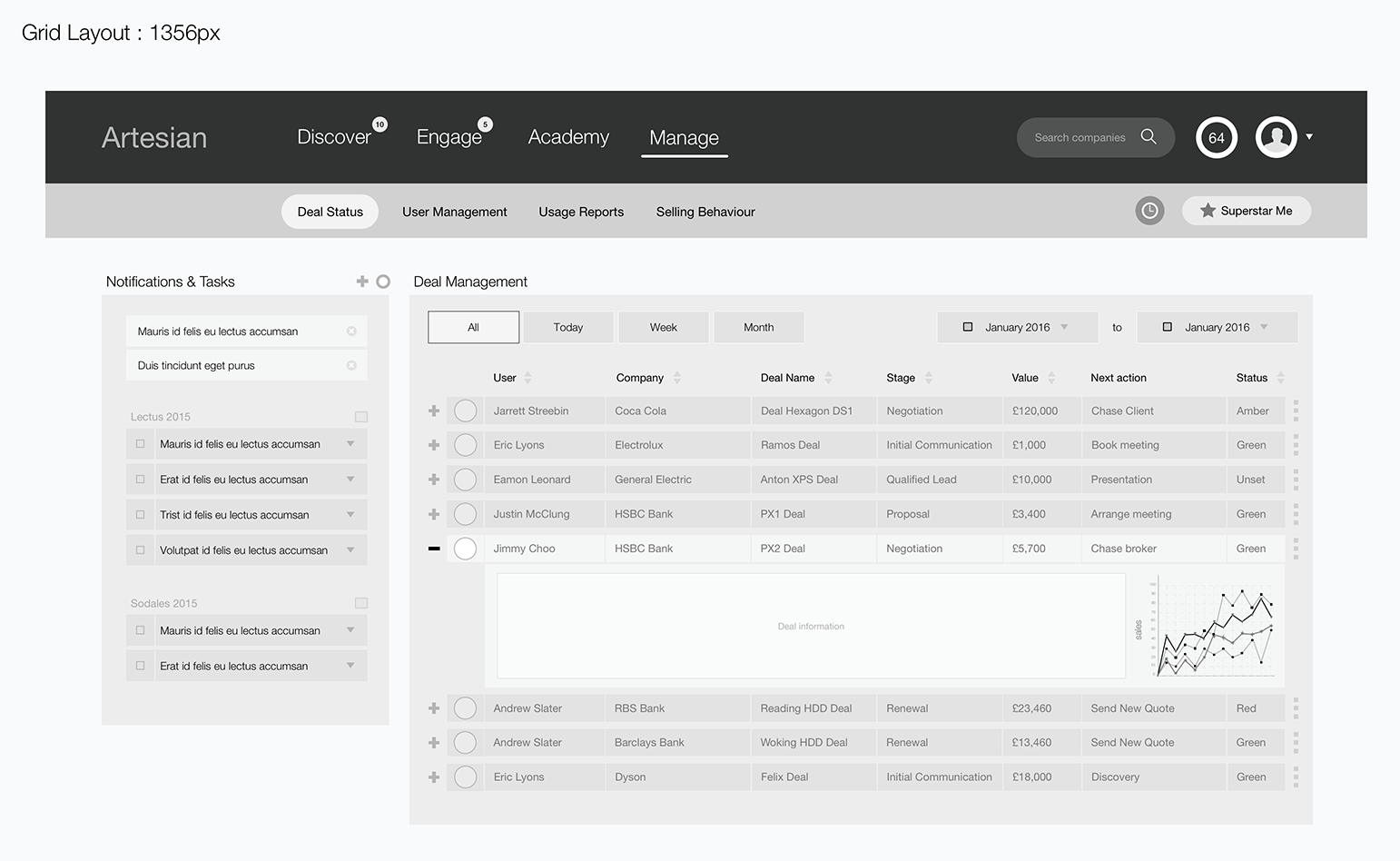Check the Lectus 2015 group checkbox
The image size is (1400, 861).
[x=360, y=417]
